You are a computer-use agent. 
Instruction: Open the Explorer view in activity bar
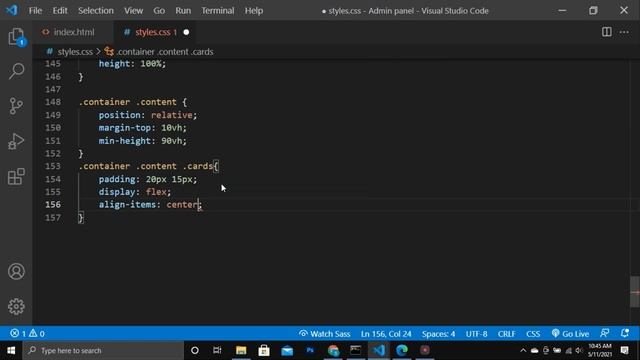pyautogui.click(x=16, y=37)
